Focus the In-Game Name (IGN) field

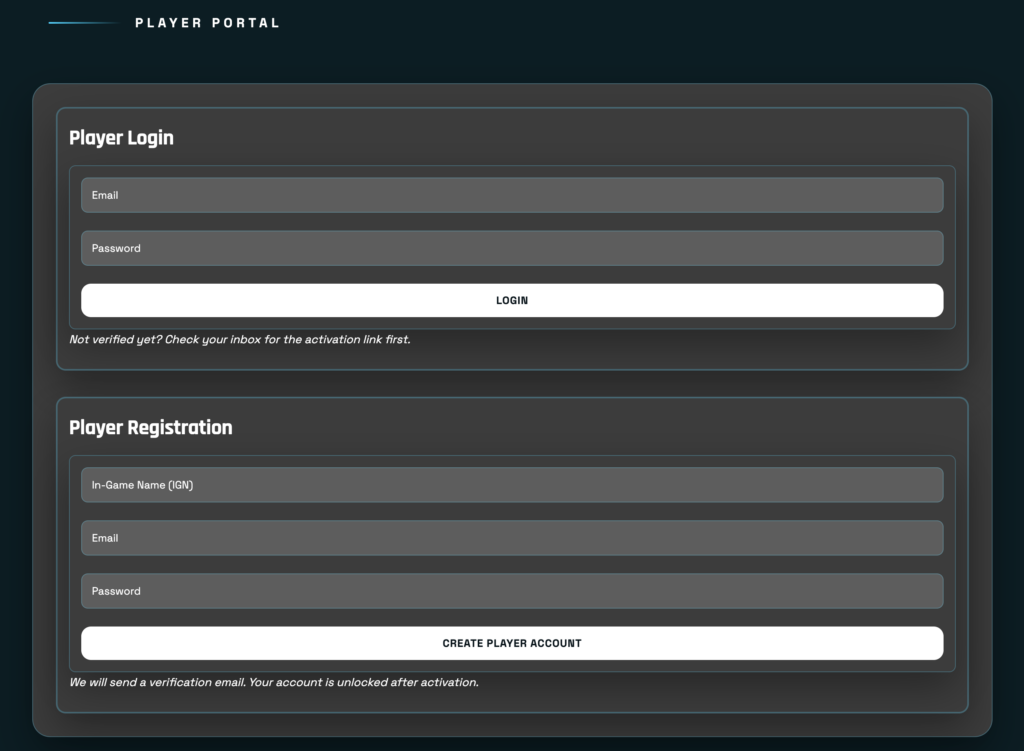(x=512, y=485)
